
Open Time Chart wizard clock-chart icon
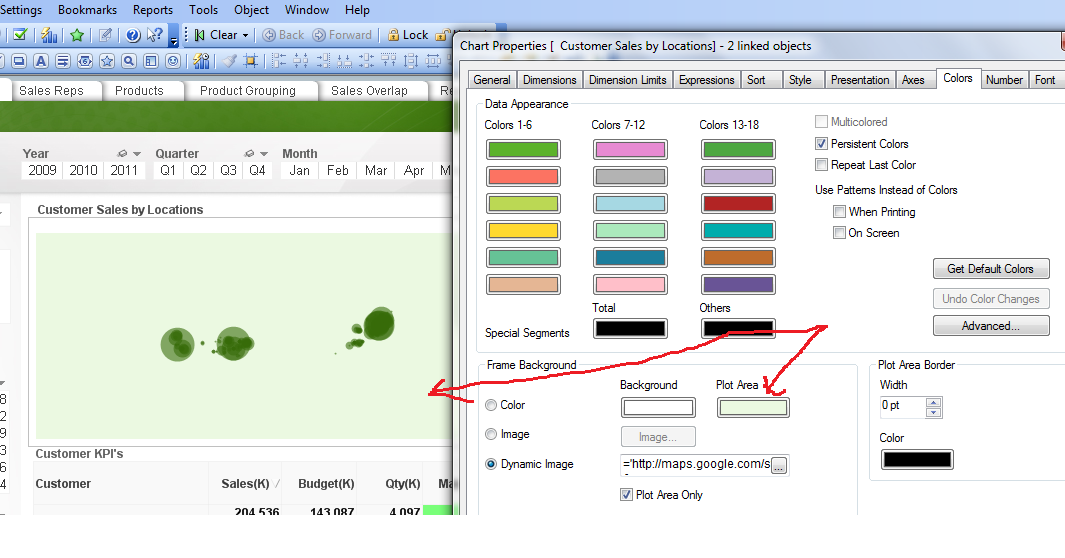click(x=202, y=60)
